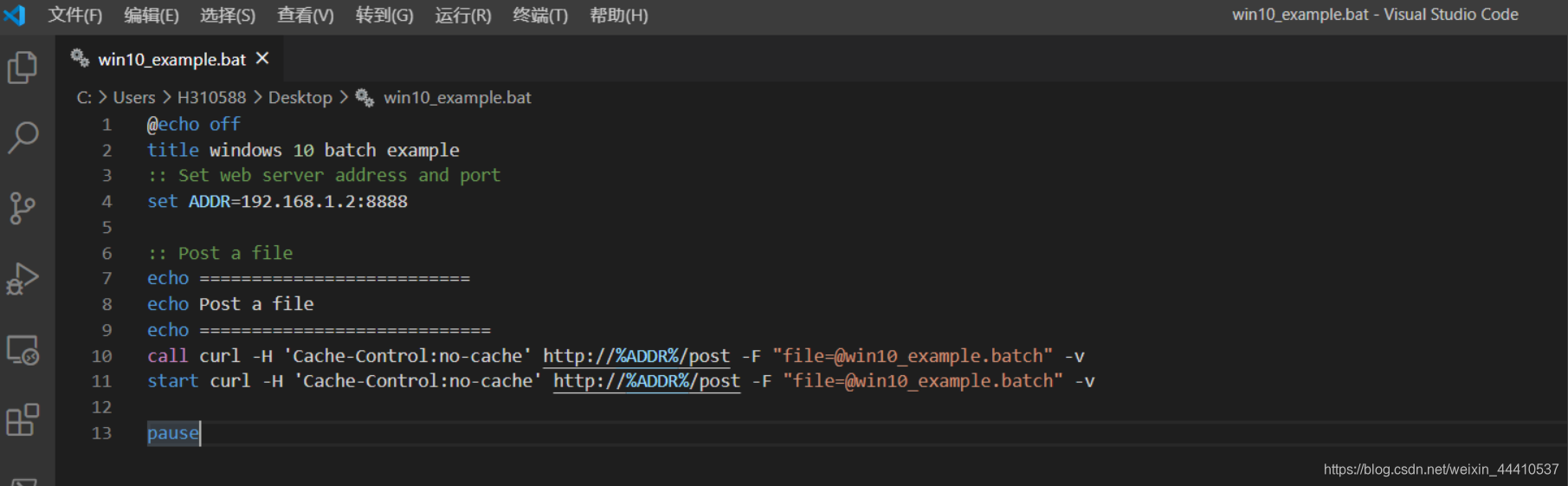The height and width of the screenshot is (486, 1568).
Task: Click 'ADDR=192.168.1.2:8888' on line 4
Action: [298, 202]
